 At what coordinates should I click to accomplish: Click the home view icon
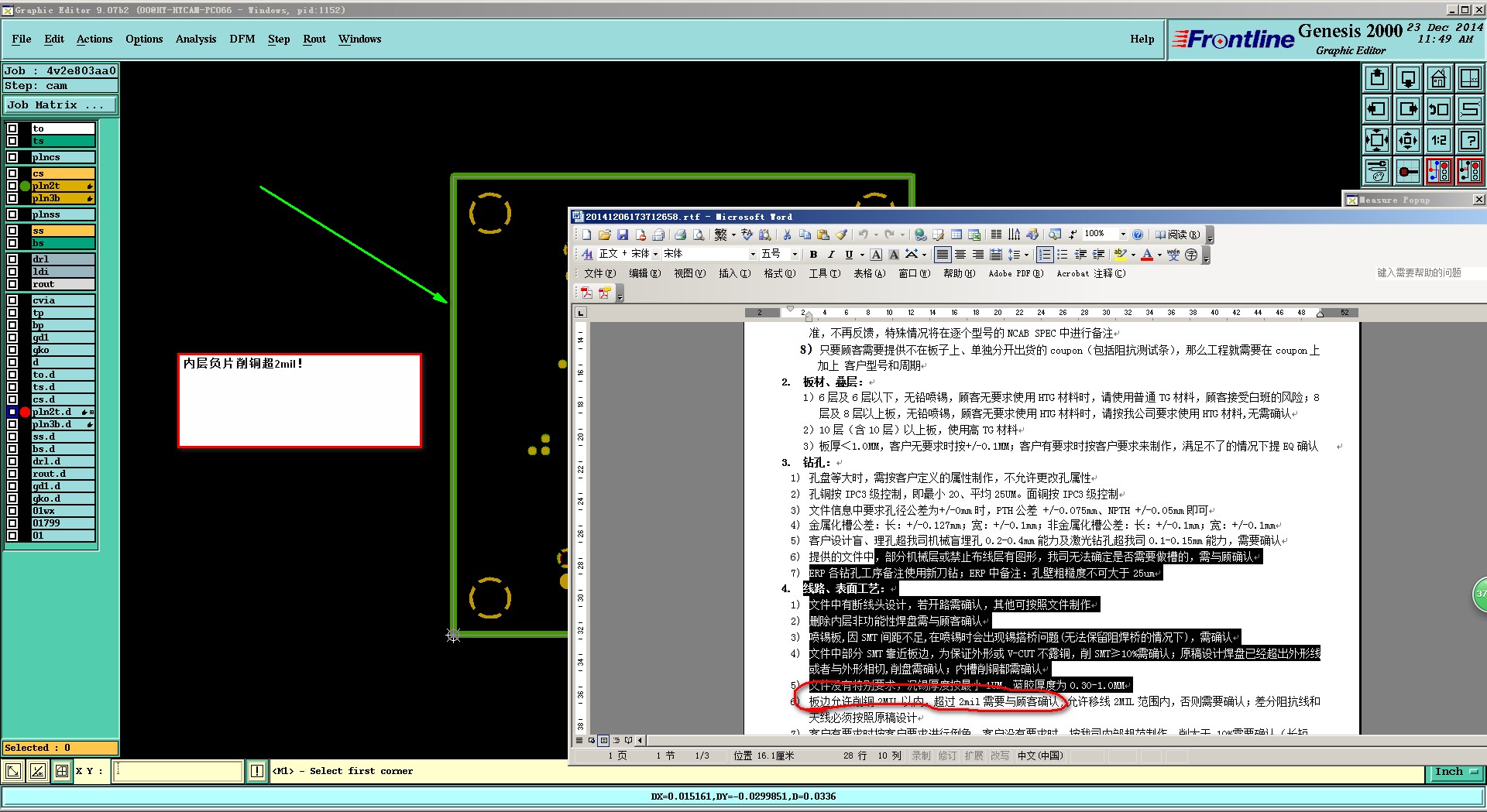[x=1439, y=78]
